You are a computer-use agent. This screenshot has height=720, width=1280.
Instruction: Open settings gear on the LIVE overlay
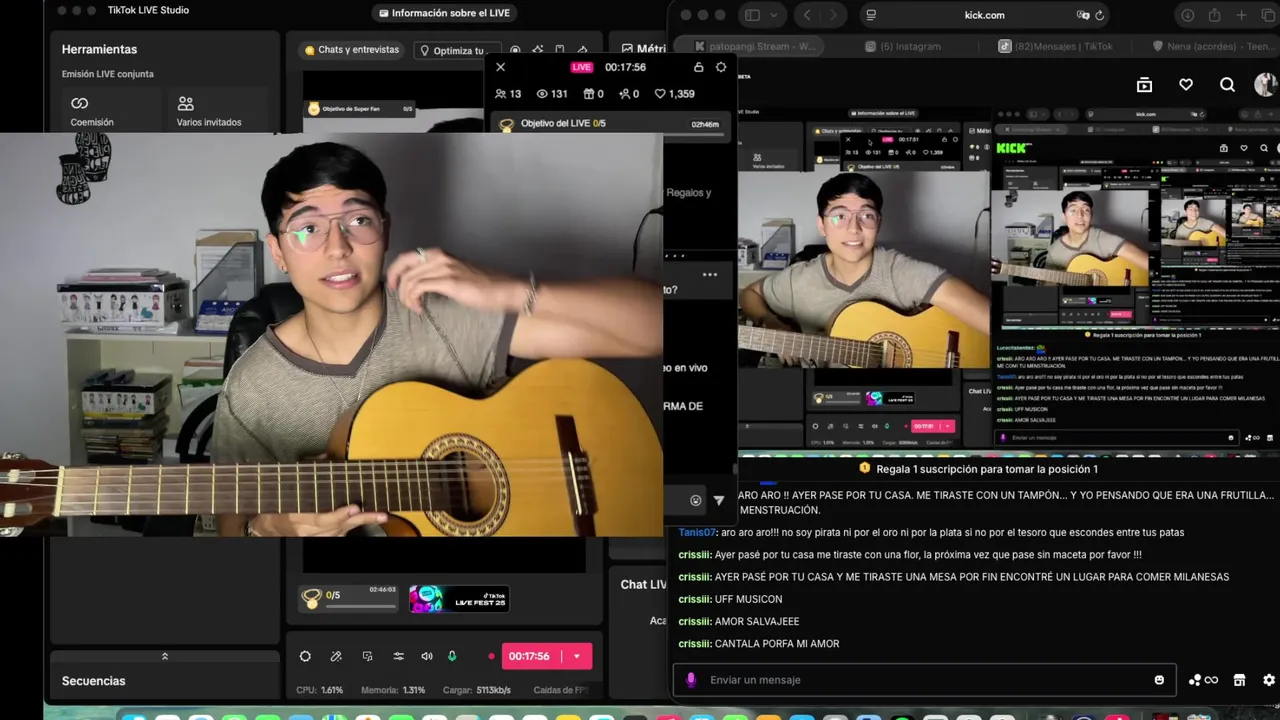tap(721, 67)
